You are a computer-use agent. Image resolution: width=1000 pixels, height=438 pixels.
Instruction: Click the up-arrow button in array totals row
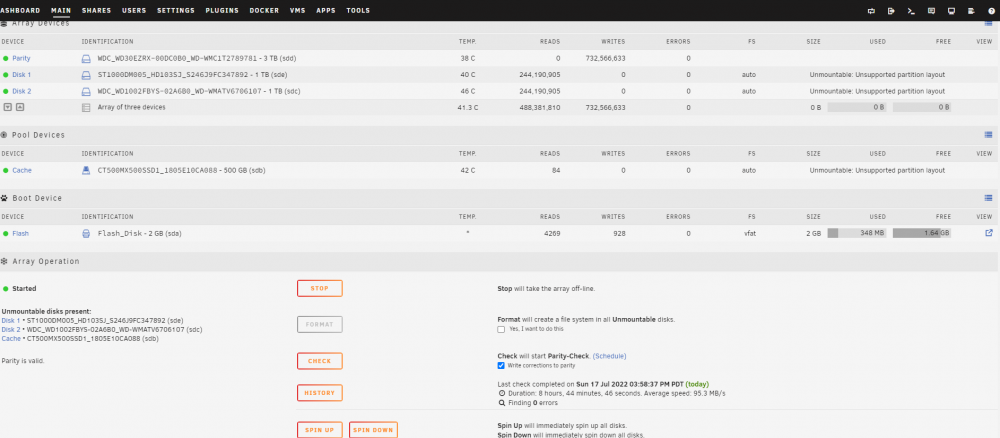tap(20, 107)
